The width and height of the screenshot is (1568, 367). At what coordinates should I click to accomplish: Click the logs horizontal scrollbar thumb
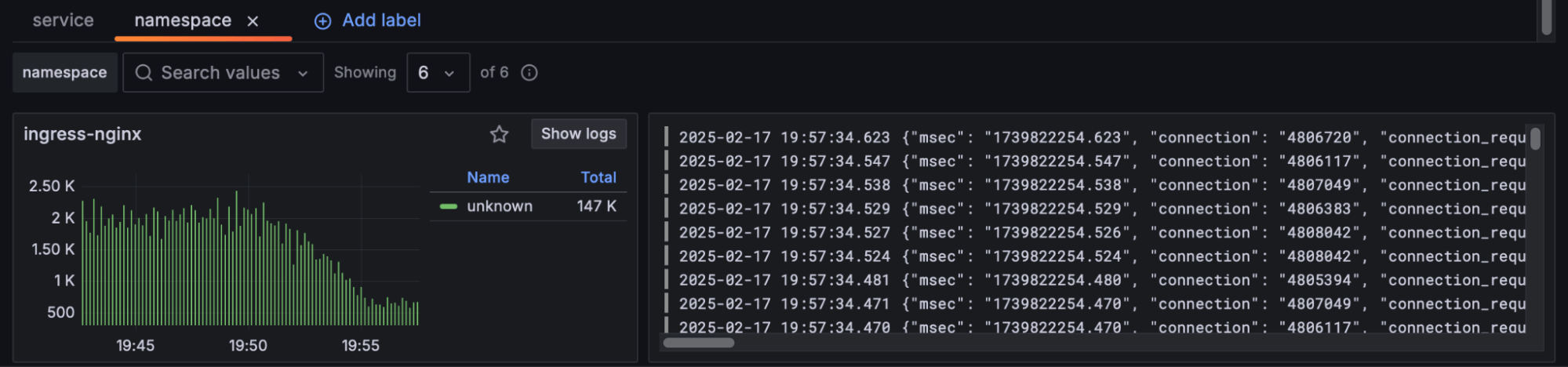(698, 343)
